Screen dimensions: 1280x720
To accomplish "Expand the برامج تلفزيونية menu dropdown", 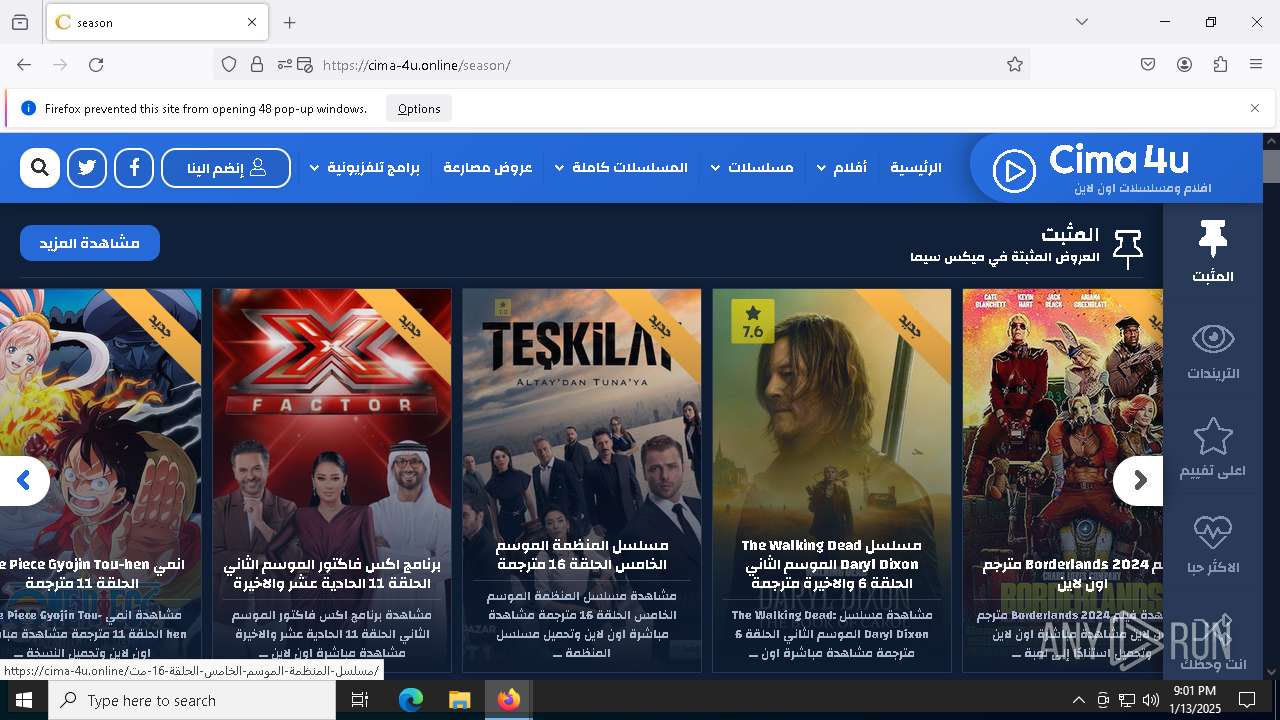I will pyautogui.click(x=365, y=168).
